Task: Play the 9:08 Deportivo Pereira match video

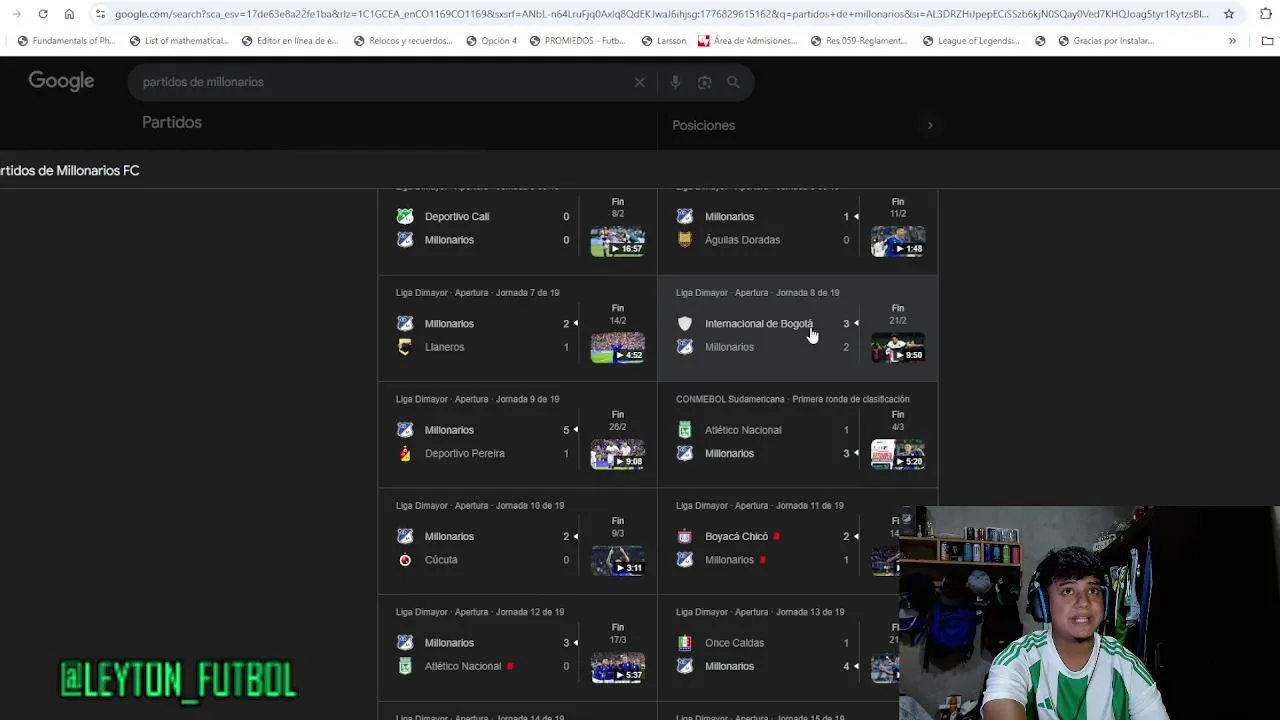Action: click(618, 454)
